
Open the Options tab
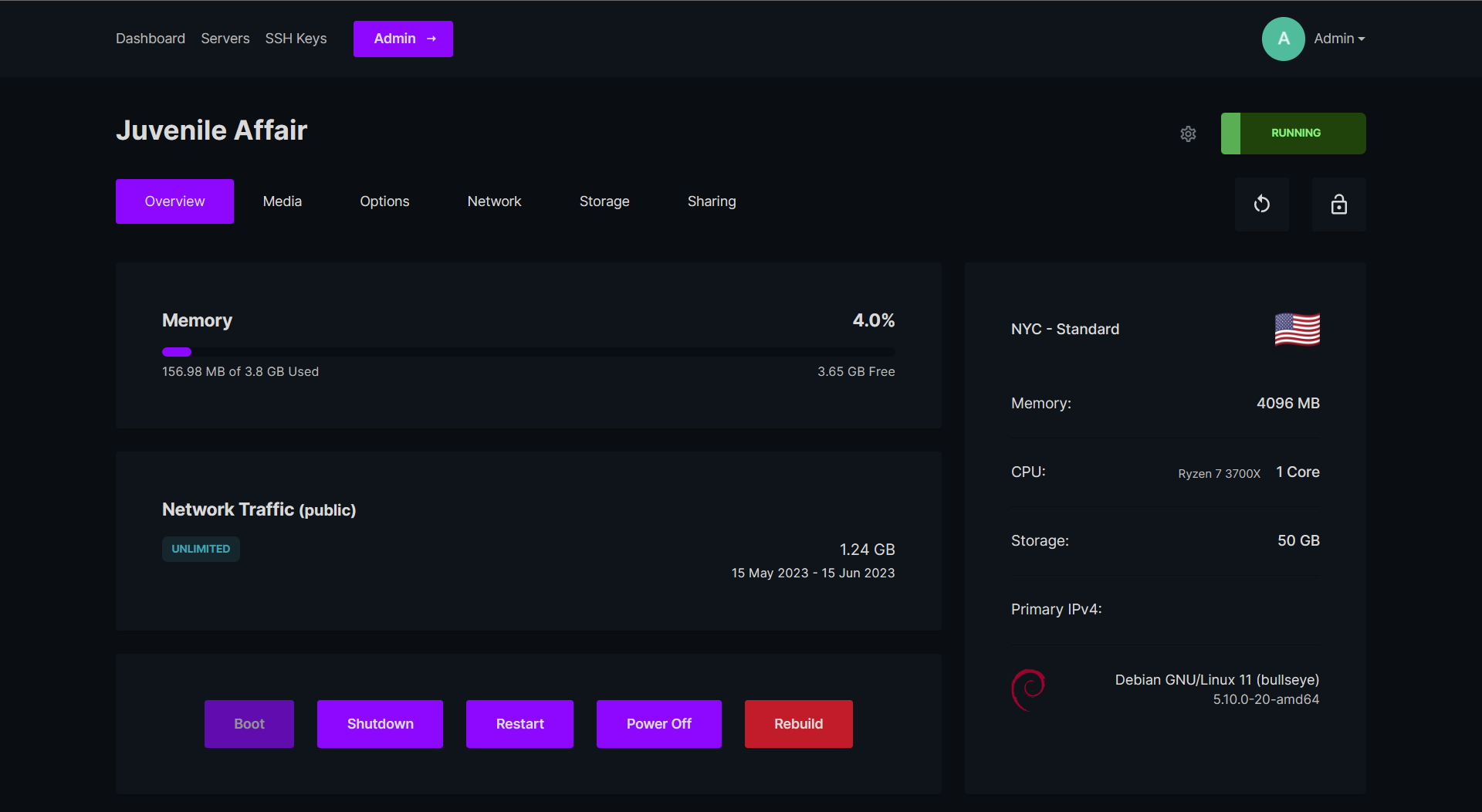coord(384,201)
